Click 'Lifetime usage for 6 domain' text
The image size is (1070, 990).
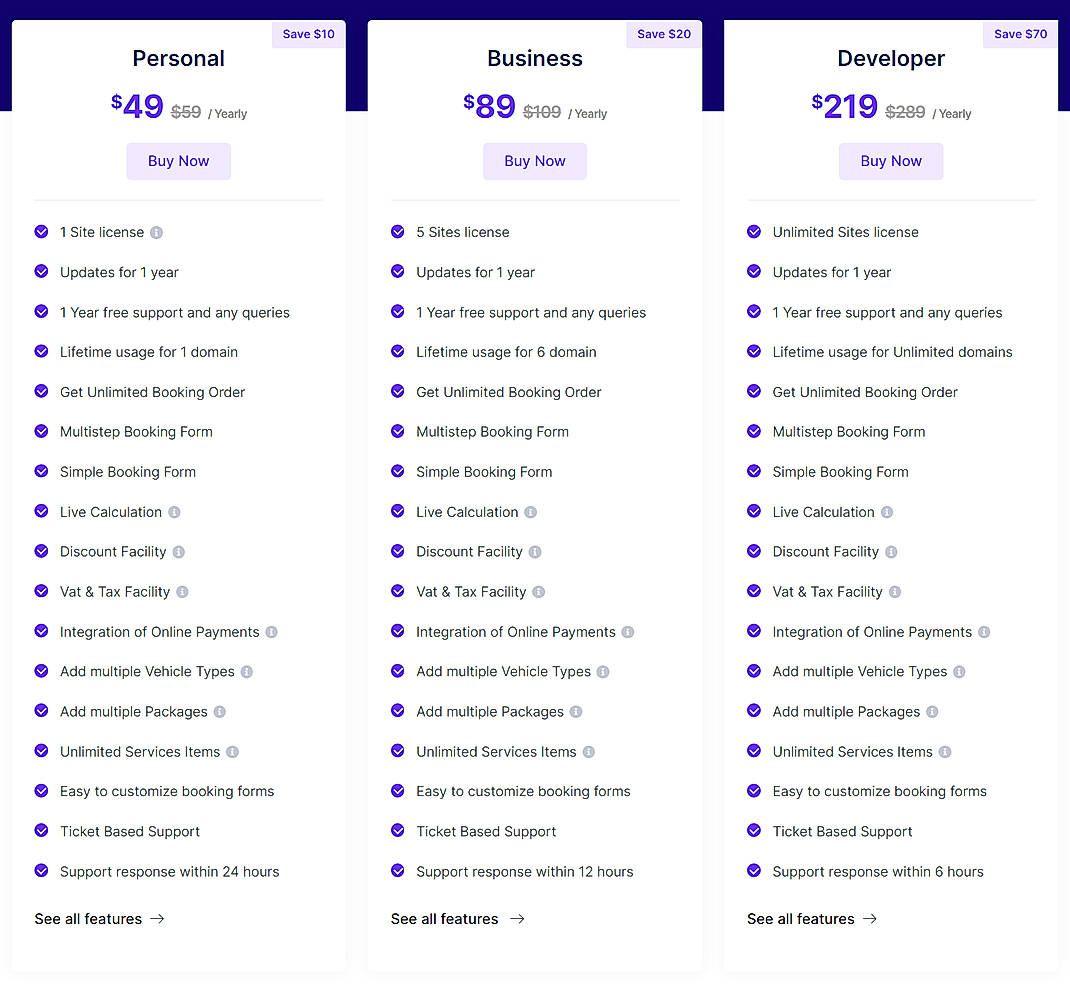click(506, 352)
